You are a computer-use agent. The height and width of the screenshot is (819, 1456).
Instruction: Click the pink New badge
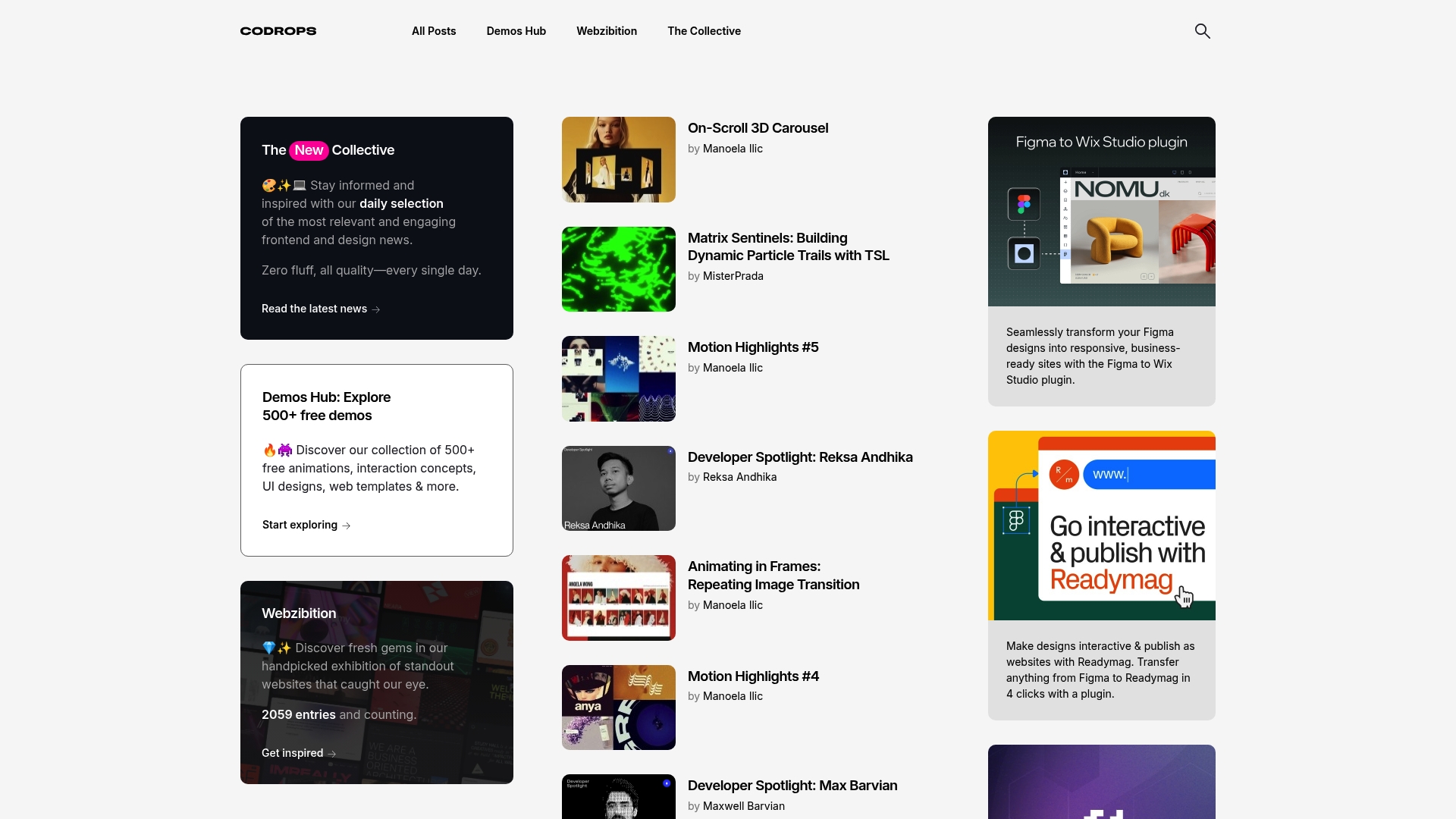(x=309, y=150)
